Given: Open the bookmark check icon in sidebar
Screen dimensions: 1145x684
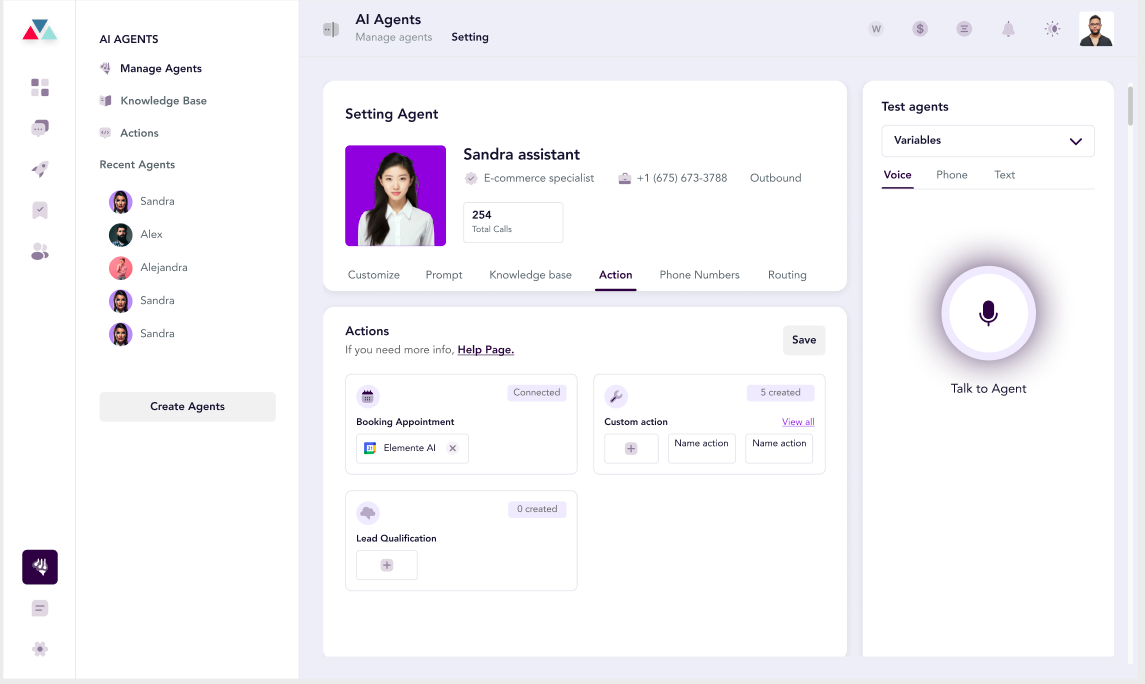Looking at the screenshot, I should pyautogui.click(x=39, y=210).
